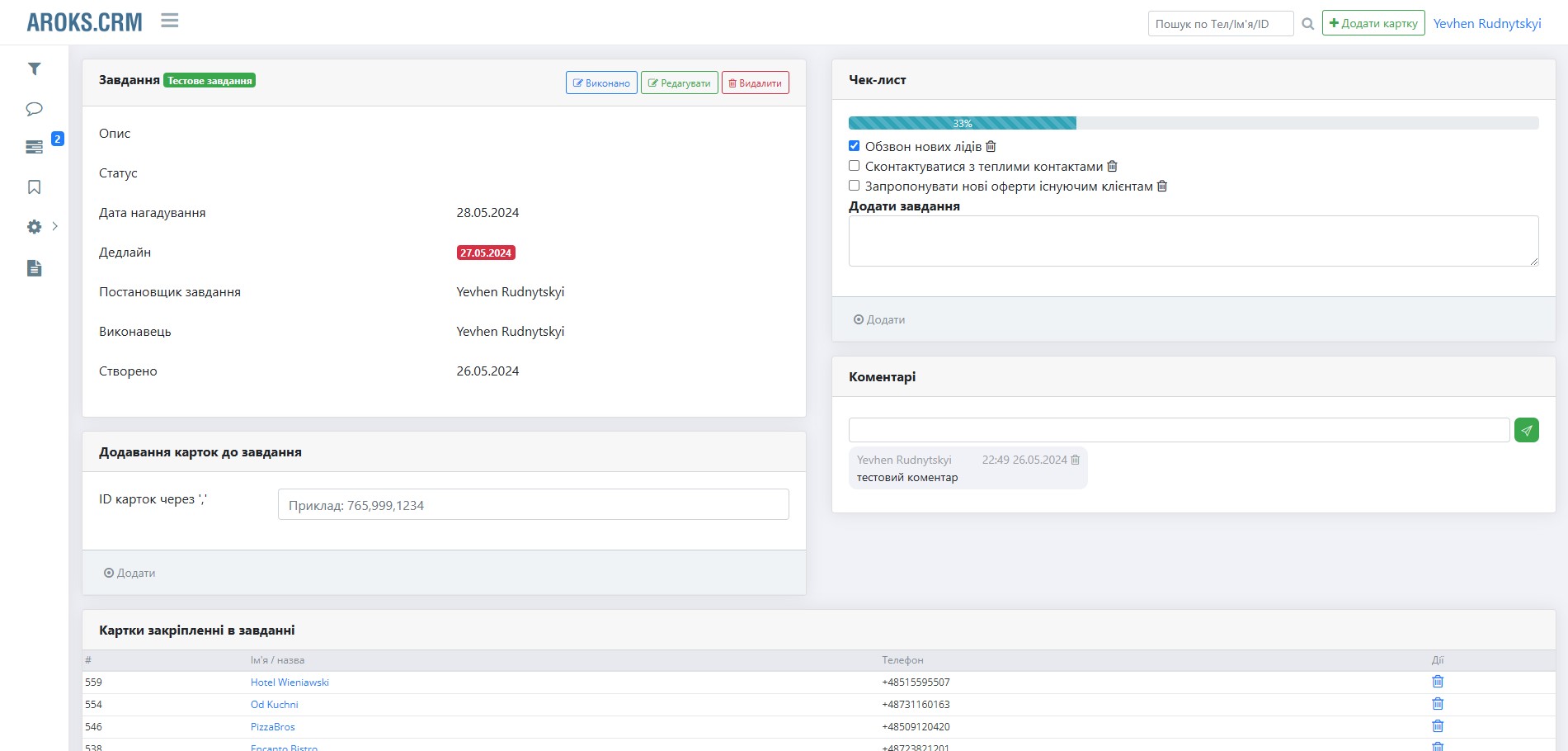Focus the ID карток input field
1568x751 pixels.
[x=534, y=504]
